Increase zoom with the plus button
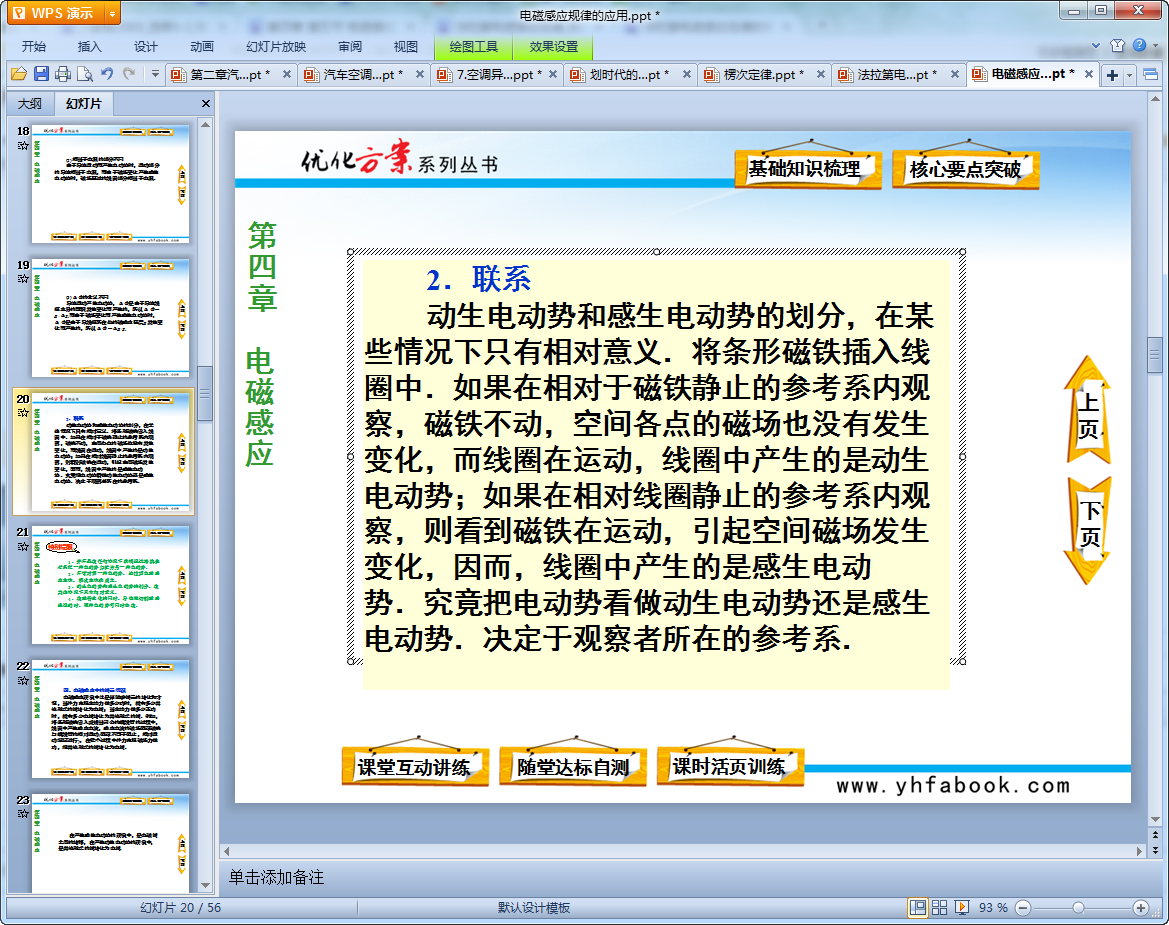Screen dimensions: 1169x925 point(1141,907)
